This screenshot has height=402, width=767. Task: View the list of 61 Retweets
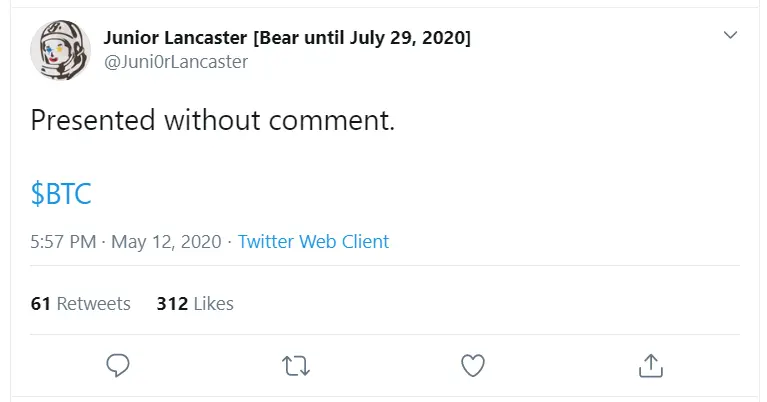80,304
